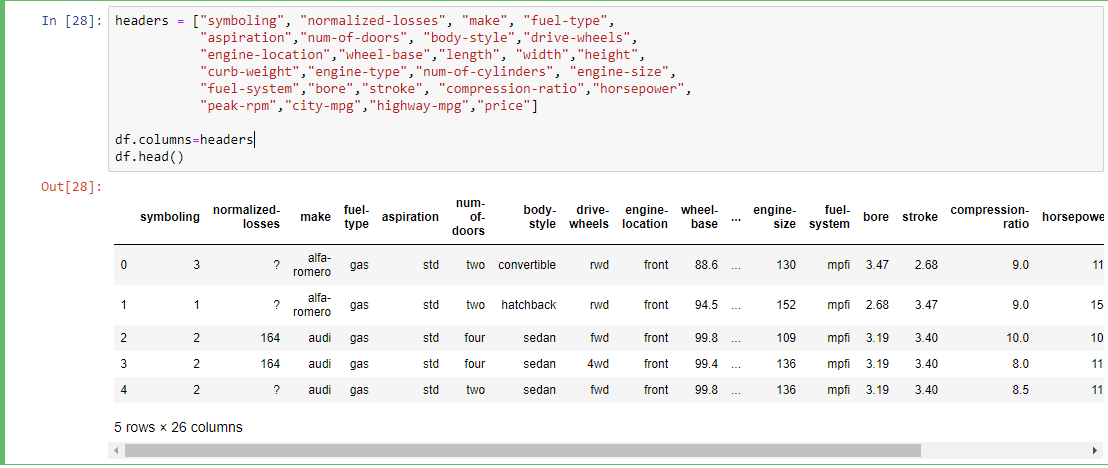This screenshot has width=1108, height=468.
Task: Click the wheel-base value 94.5
Action: (707, 305)
